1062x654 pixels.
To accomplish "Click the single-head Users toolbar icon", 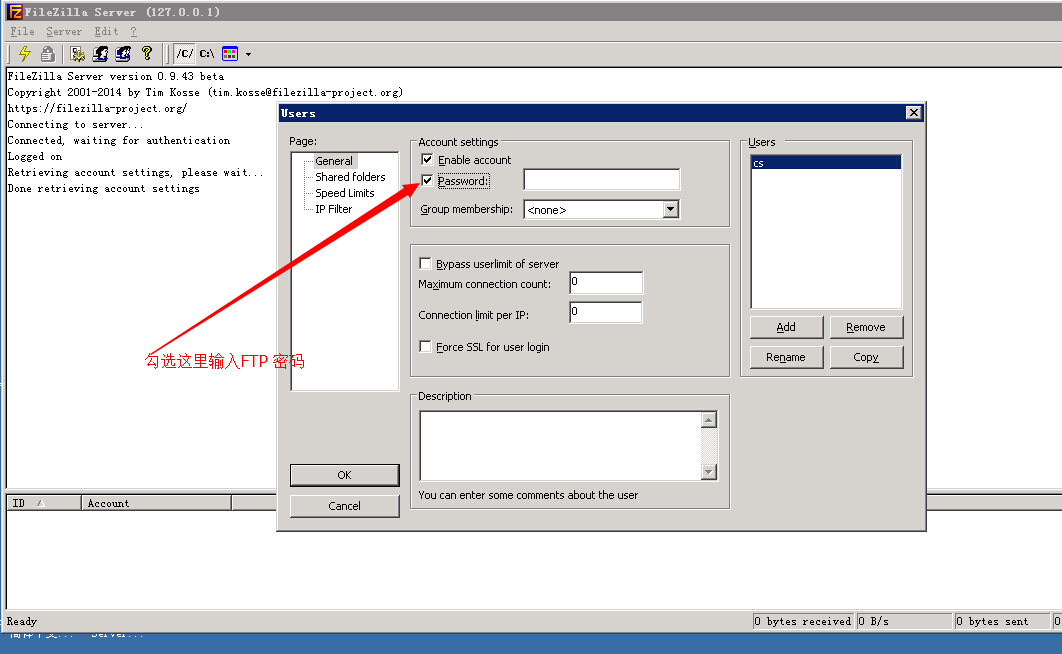I will click(x=100, y=53).
